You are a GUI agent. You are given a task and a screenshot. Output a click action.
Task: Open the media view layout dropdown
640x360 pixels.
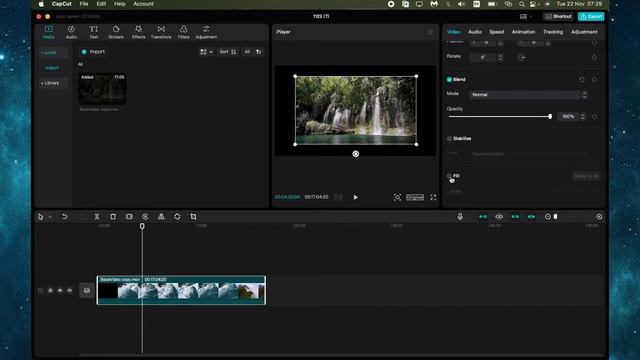207,52
